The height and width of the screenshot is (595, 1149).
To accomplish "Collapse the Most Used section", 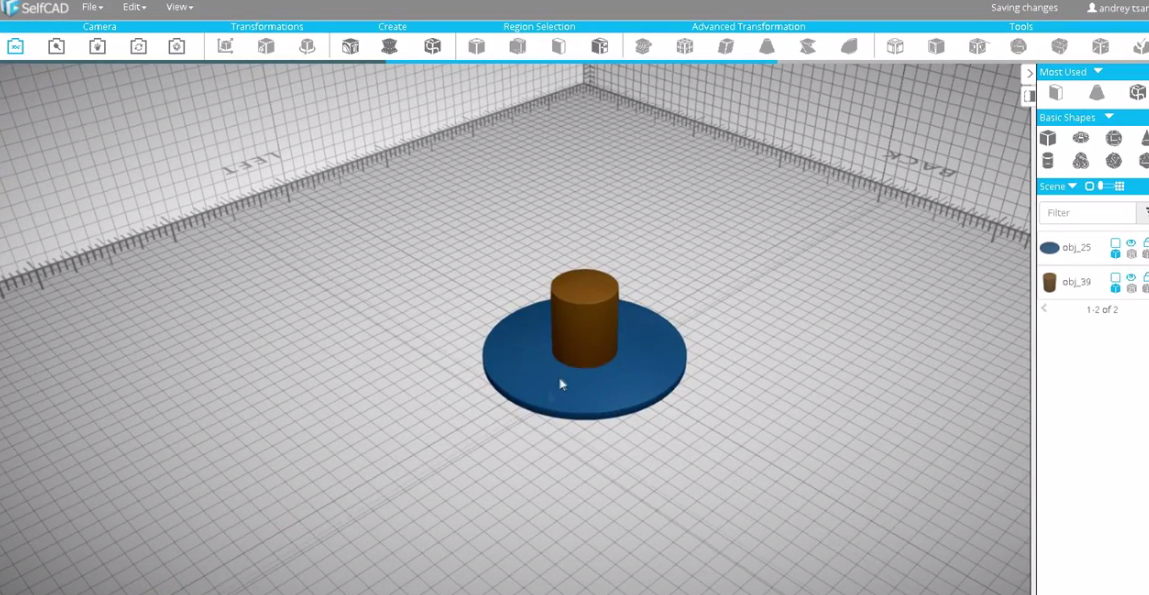I will [1098, 71].
